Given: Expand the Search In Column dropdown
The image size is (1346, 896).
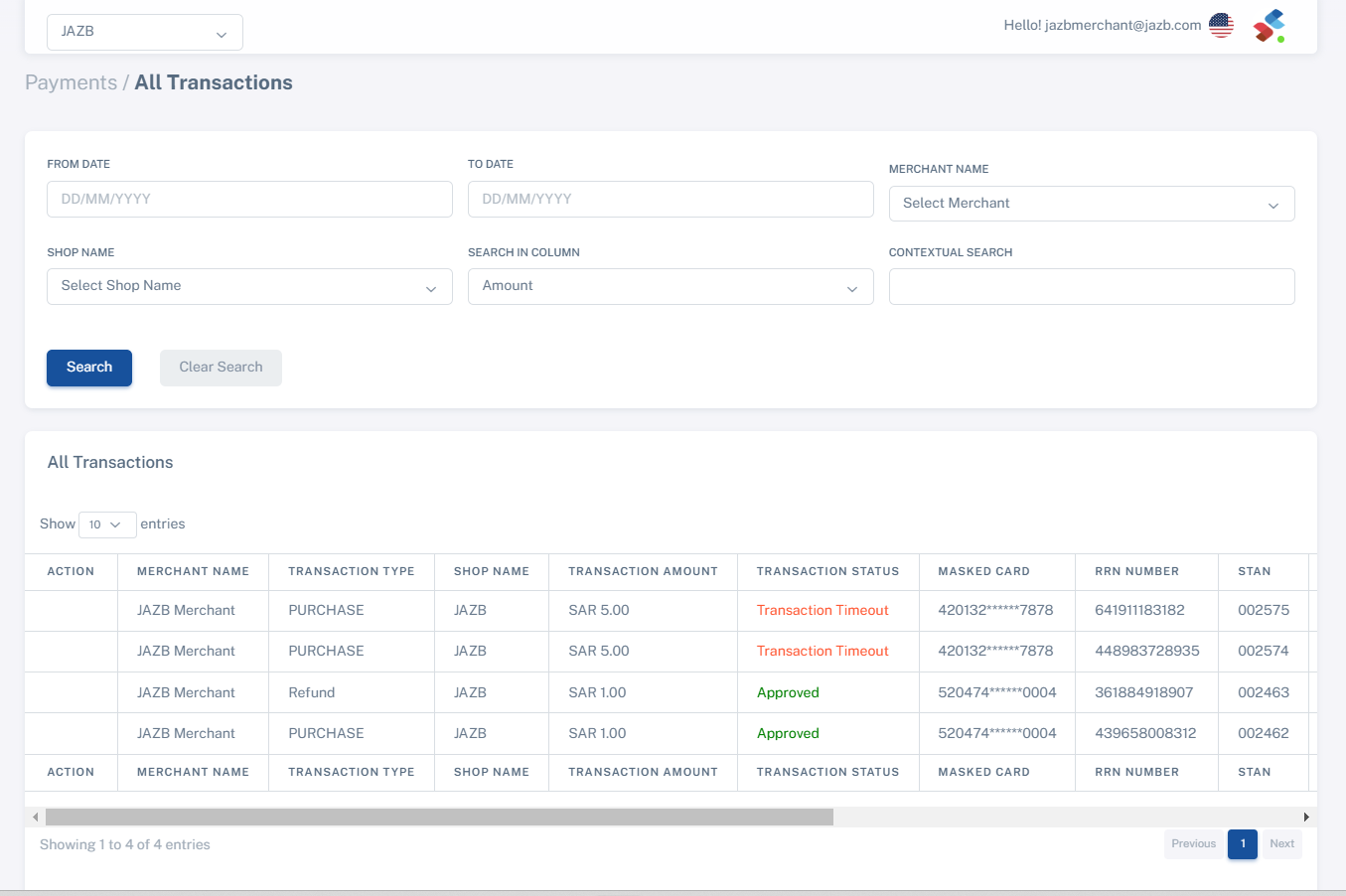Looking at the screenshot, I should [671, 286].
